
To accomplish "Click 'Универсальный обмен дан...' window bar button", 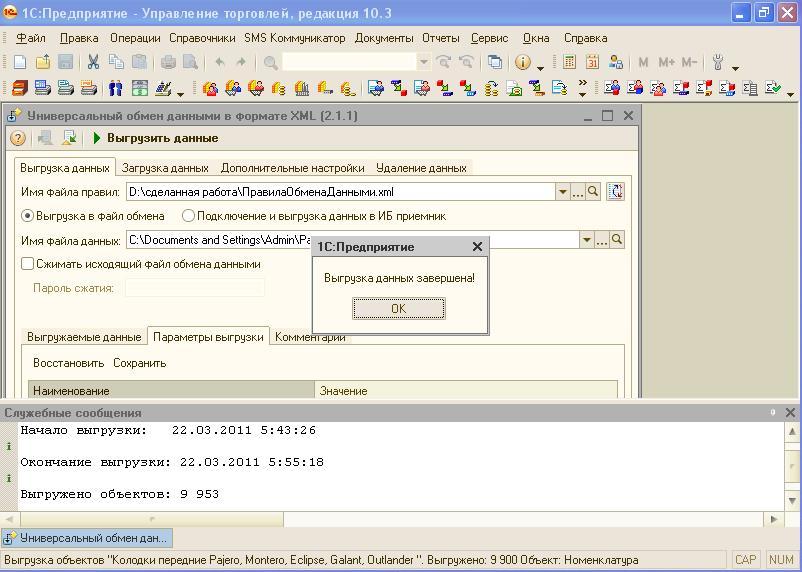I will [87, 538].
